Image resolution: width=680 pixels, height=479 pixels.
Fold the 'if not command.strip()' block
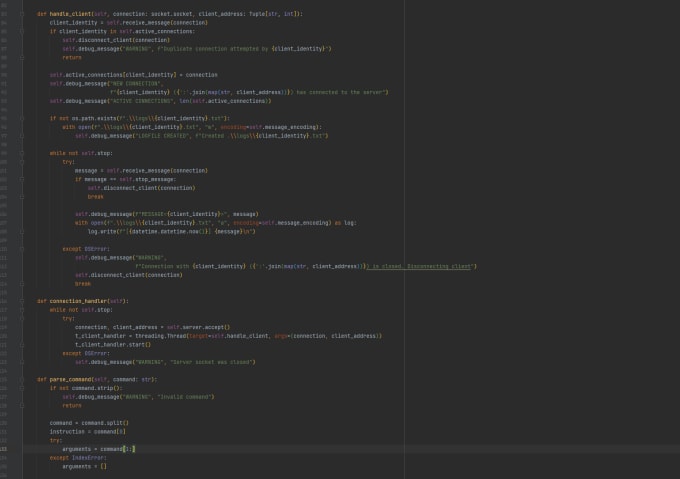pos(22,388)
